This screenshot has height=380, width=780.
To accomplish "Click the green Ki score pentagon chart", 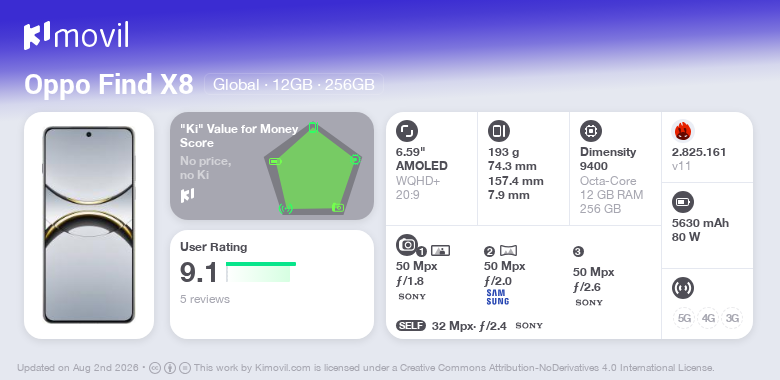I will coord(313,168).
